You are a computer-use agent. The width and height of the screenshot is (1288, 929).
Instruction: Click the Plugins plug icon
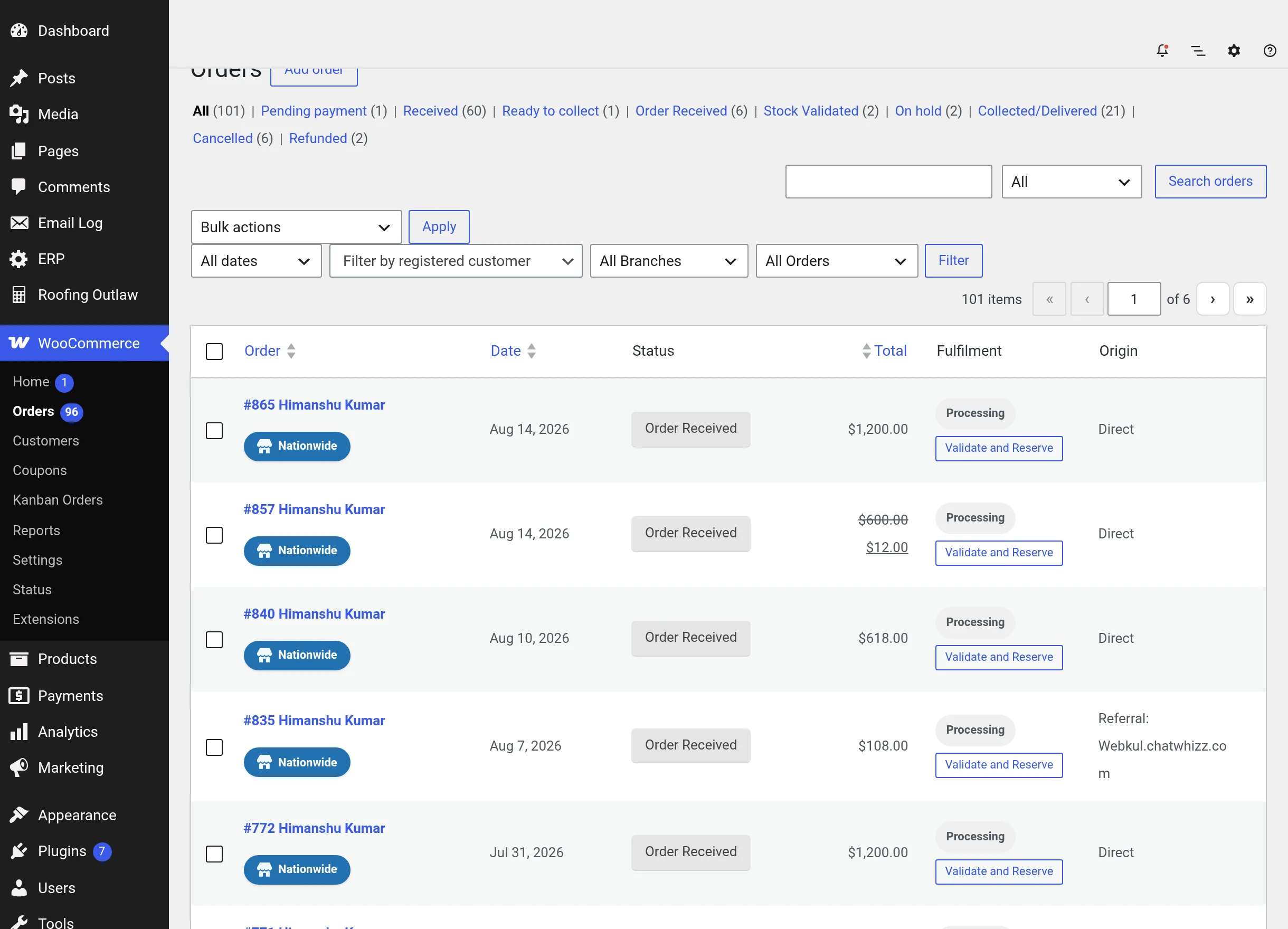(x=19, y=851)
